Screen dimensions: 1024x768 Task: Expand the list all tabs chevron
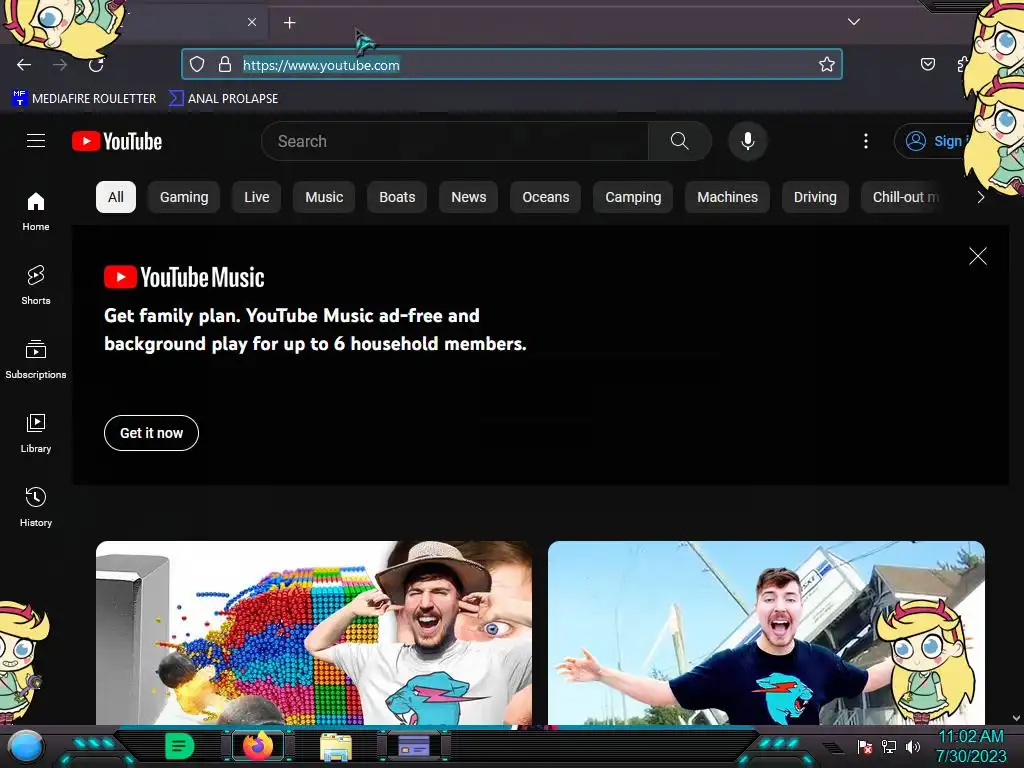pos(854,22)
